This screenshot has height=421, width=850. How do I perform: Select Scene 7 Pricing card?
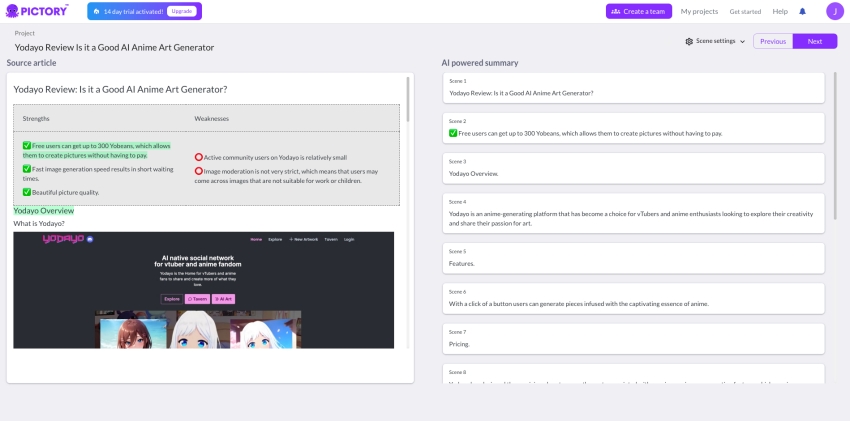633,339
